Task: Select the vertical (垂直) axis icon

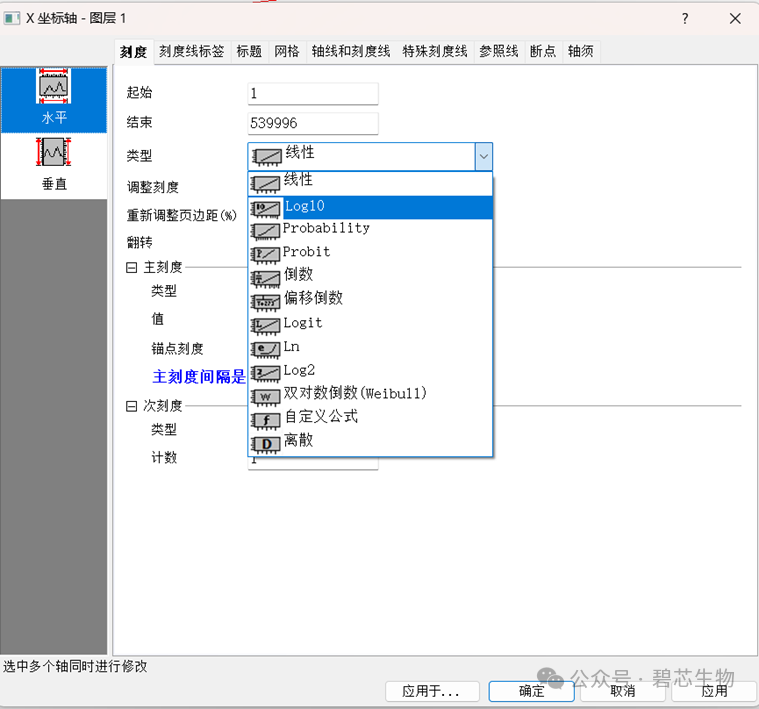Action: click(53, 152)
